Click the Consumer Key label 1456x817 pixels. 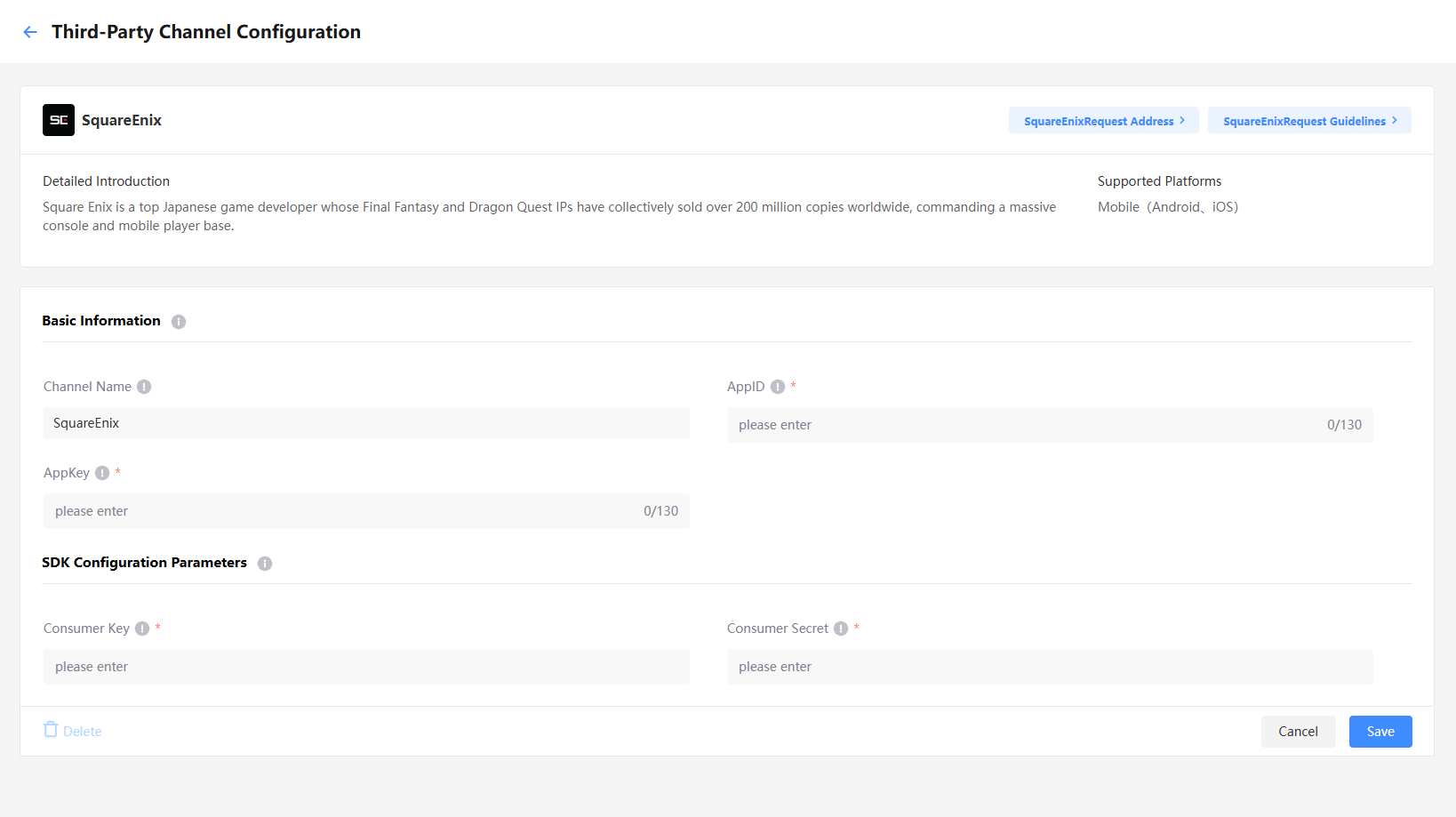86,629
